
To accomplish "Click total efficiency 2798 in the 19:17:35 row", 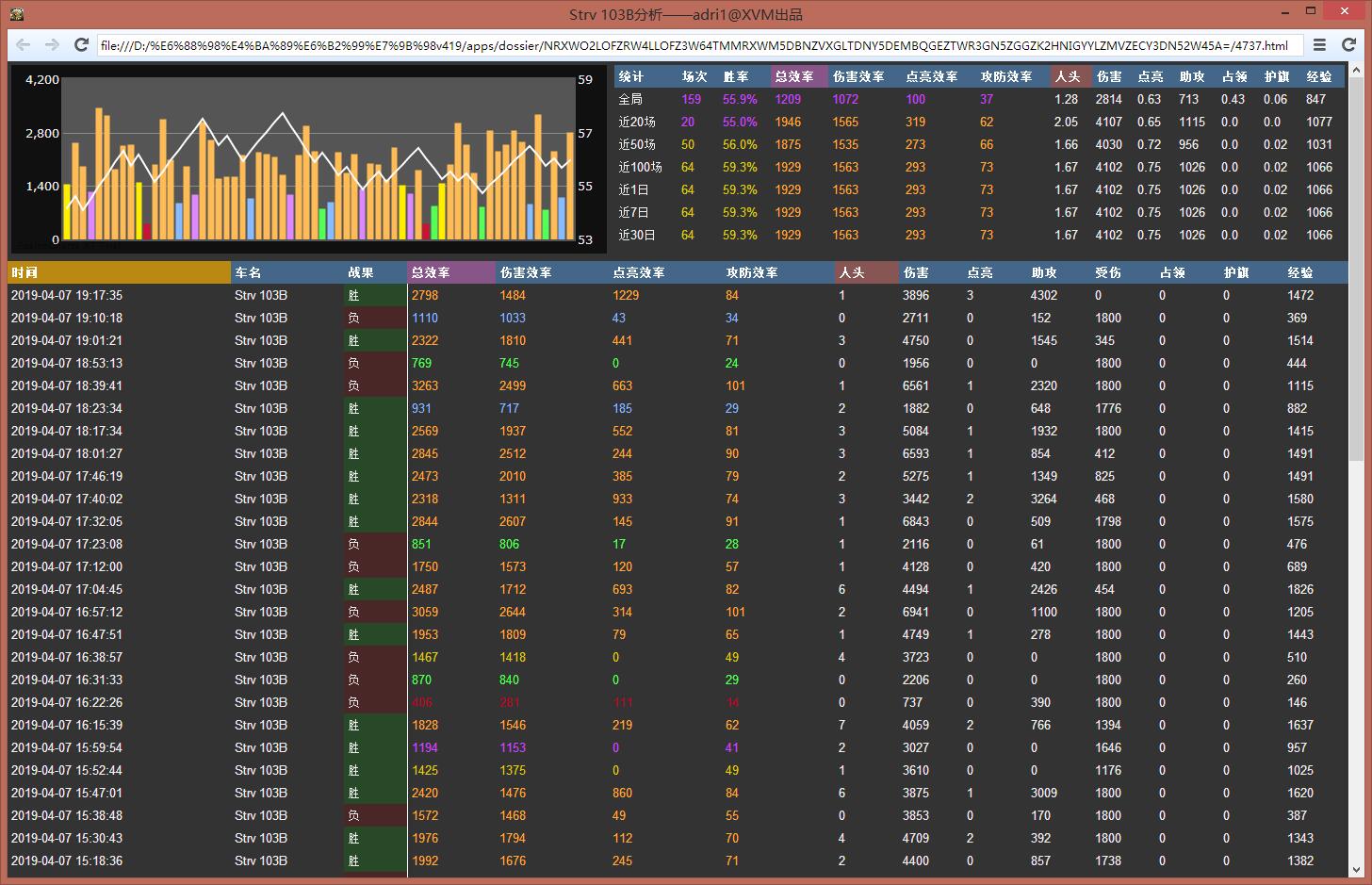I will pos(425,295).
